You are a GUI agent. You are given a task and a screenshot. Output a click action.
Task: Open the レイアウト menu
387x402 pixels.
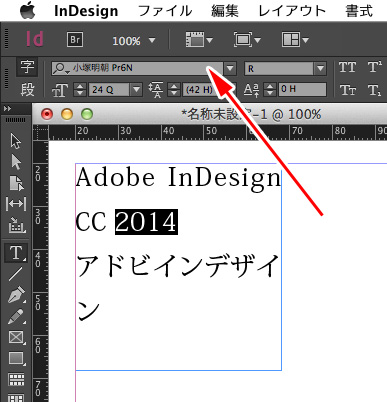(292, 11)
